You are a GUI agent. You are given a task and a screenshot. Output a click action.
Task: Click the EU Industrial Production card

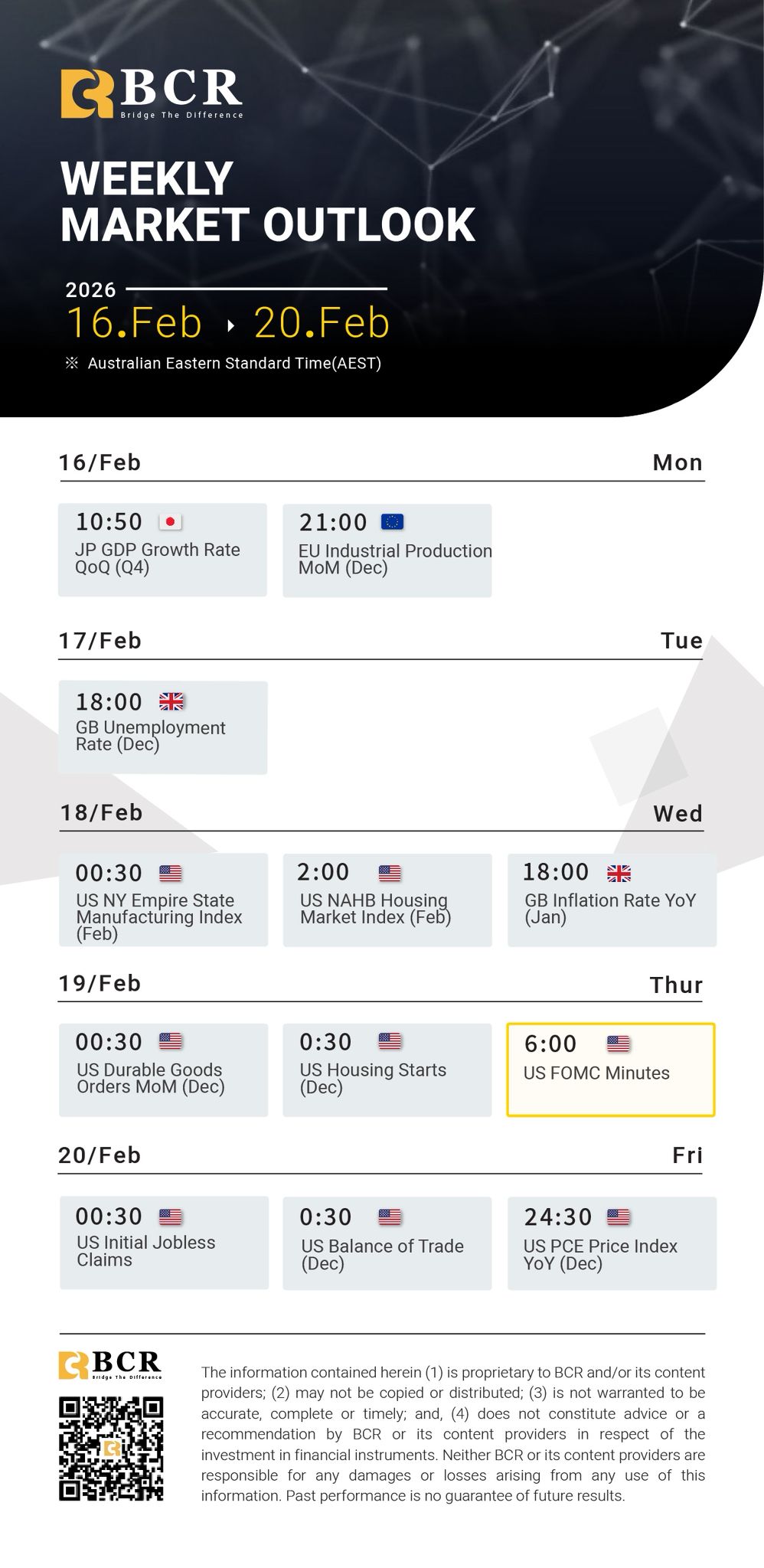pyautogui.click(x=387, y=550)
